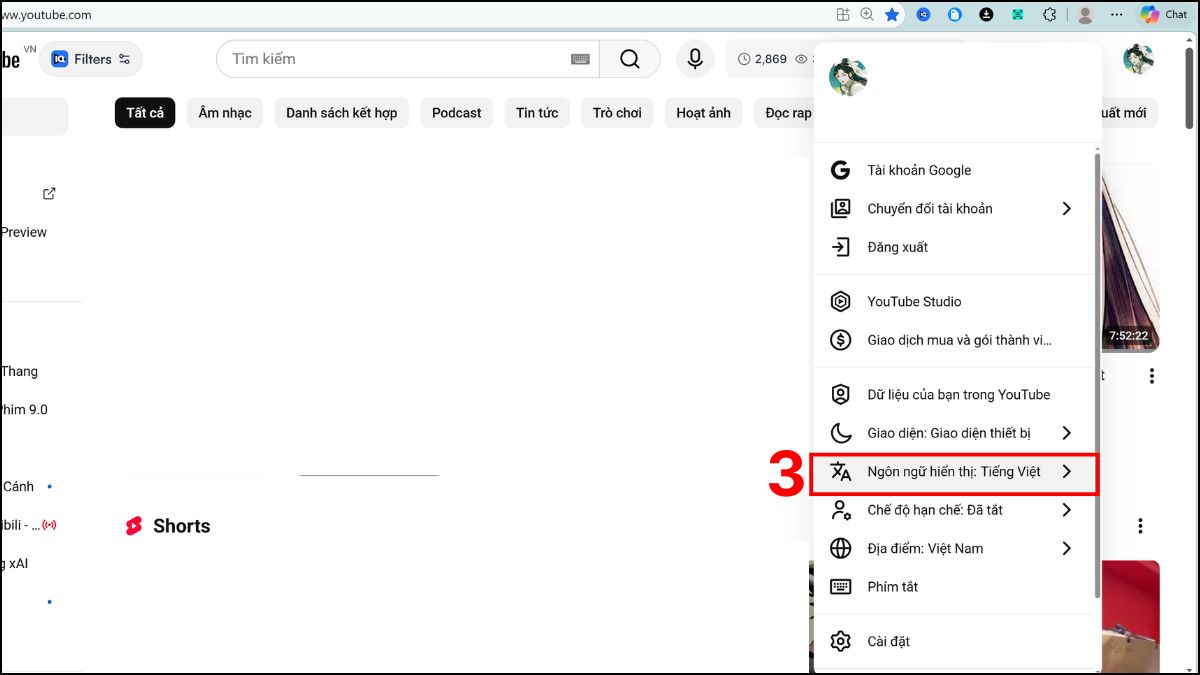This screenshot has height=675, width=1200.
Task: Open browser Settings and more ellipsis
Action: (1117, 15)
